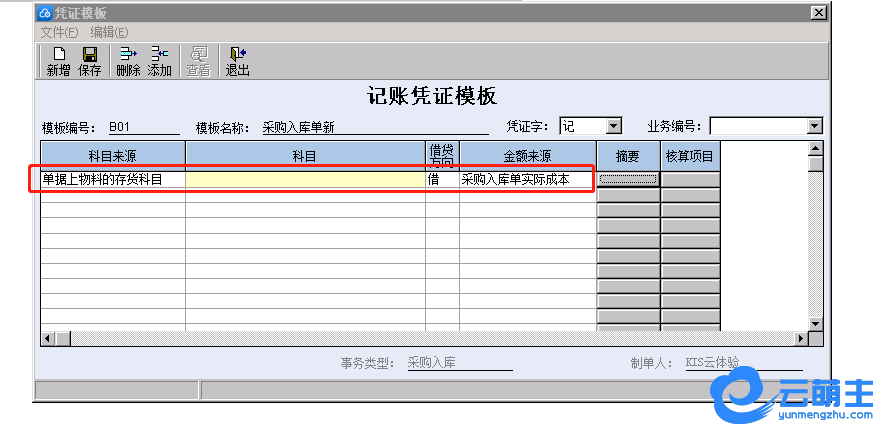Expand the 凭证字 dropdown
Image resolution: width=879 pixels, height=425 pixels.
pos(614,126)
